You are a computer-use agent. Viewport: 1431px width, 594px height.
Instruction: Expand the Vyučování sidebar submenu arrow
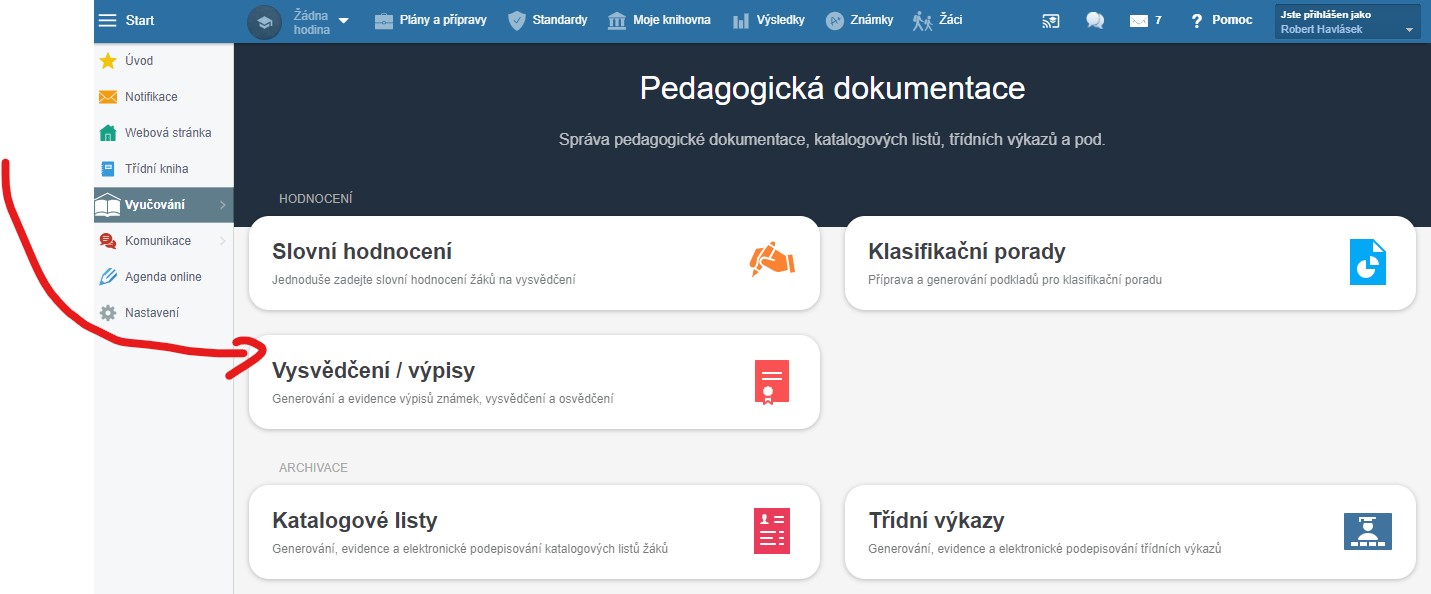[222, 205]
